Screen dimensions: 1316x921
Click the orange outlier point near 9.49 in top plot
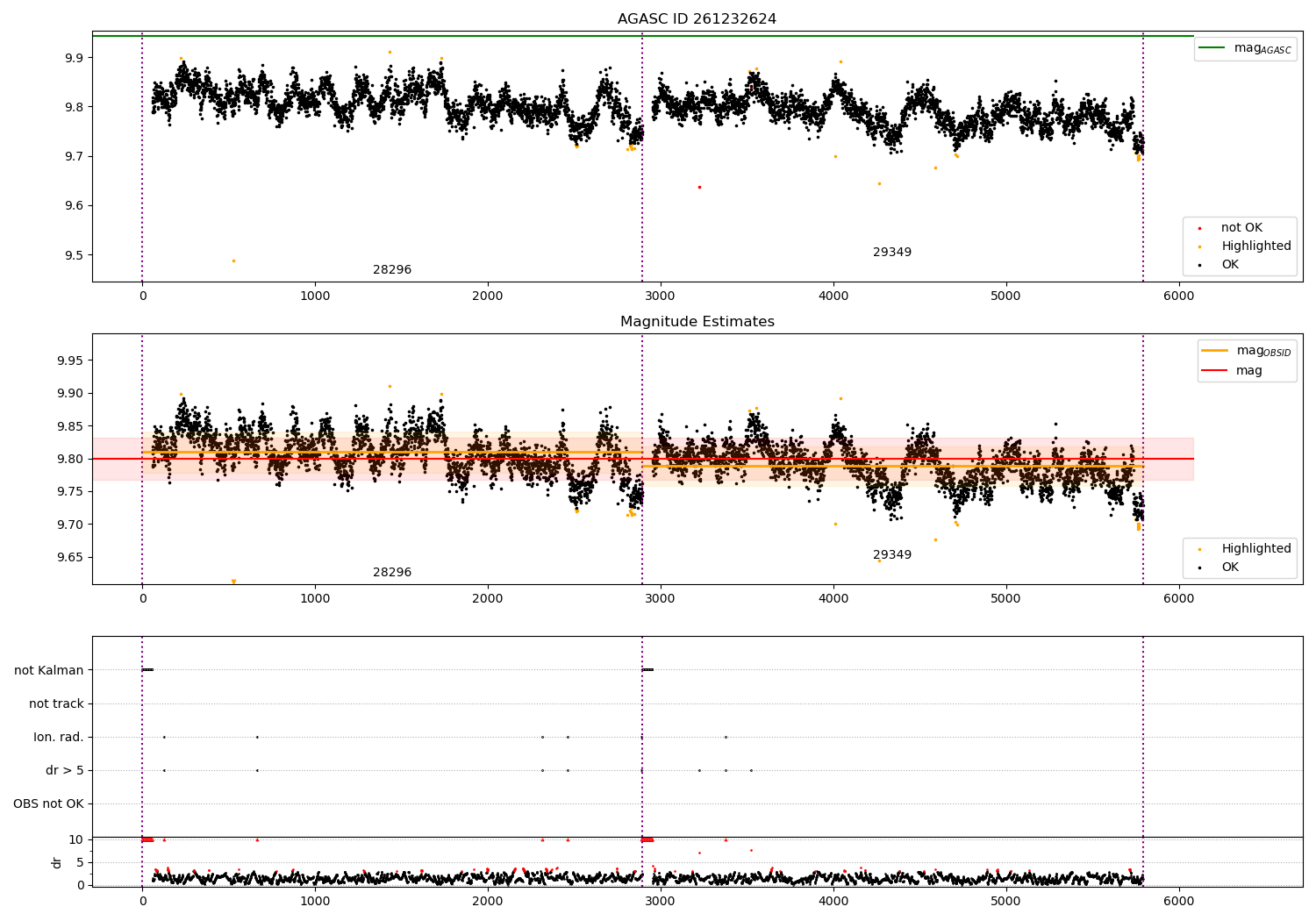233,261
